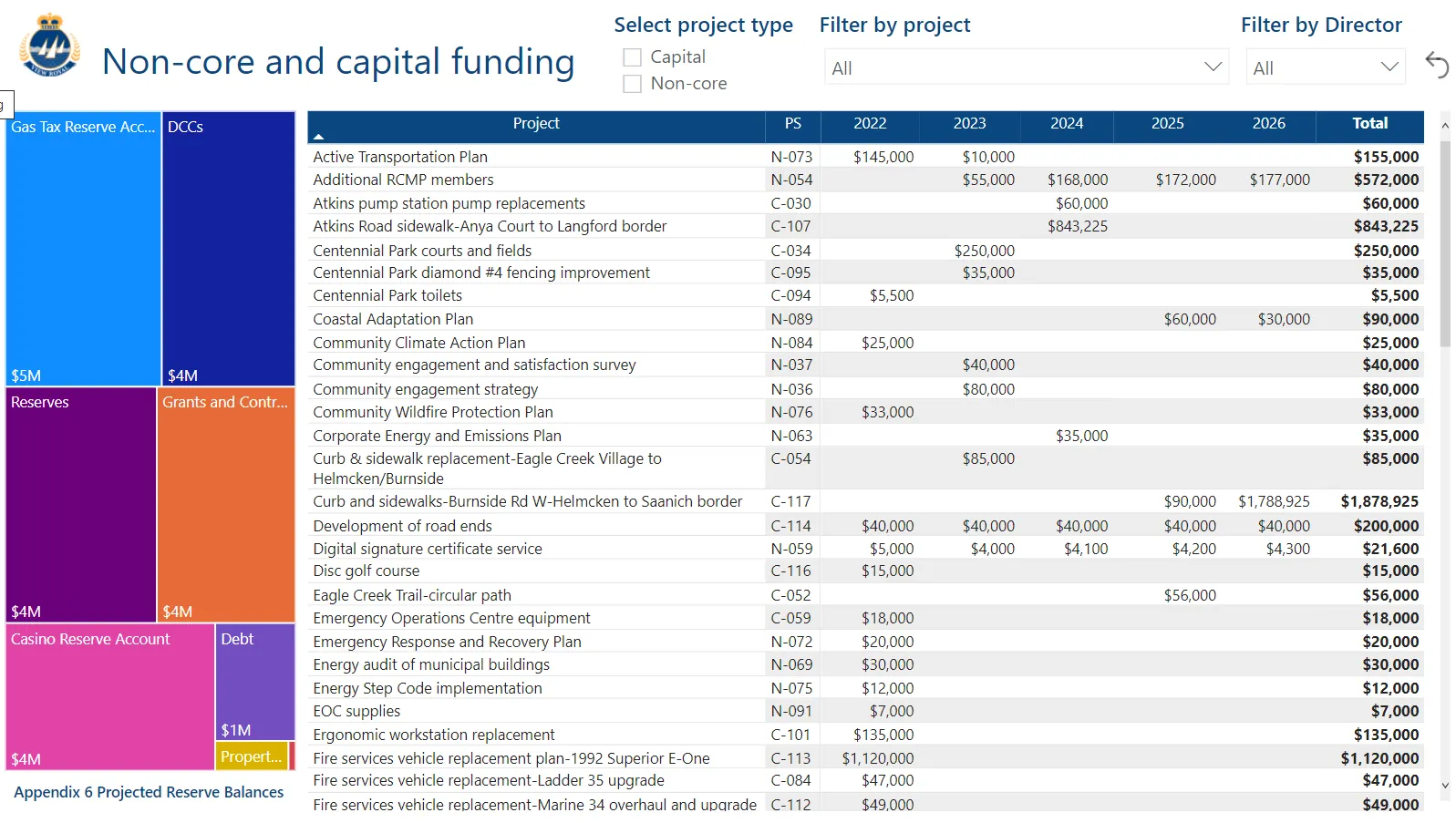Select Fire services 1992 Superior E-One row

point(866,758)
